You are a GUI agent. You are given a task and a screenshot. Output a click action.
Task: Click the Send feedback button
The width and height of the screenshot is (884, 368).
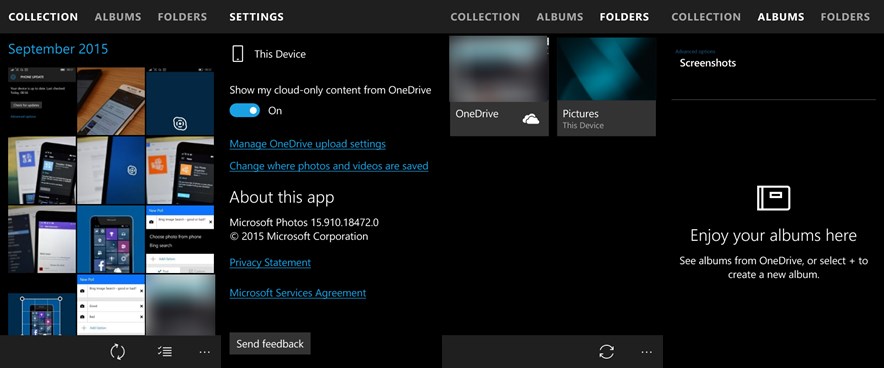[270, 344]
